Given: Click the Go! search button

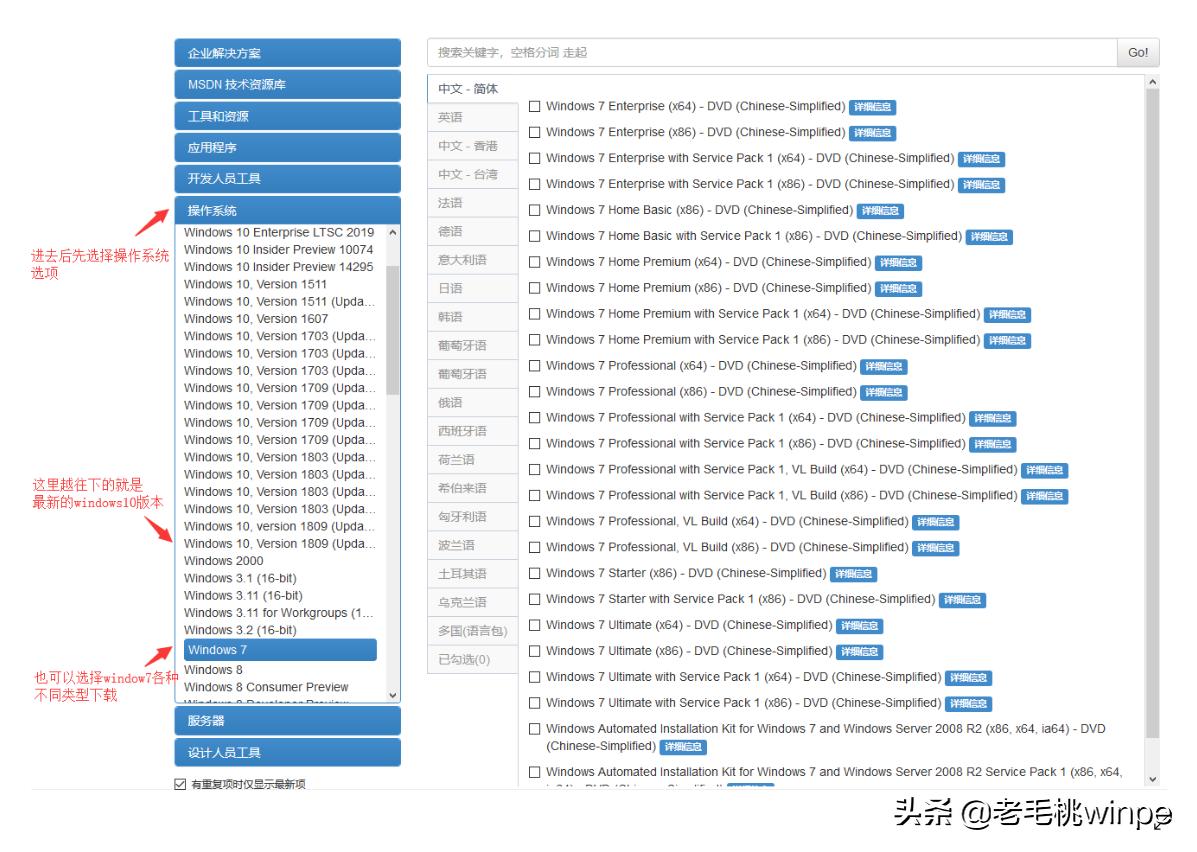Looking at the screenshot, I should point(1137,52).
